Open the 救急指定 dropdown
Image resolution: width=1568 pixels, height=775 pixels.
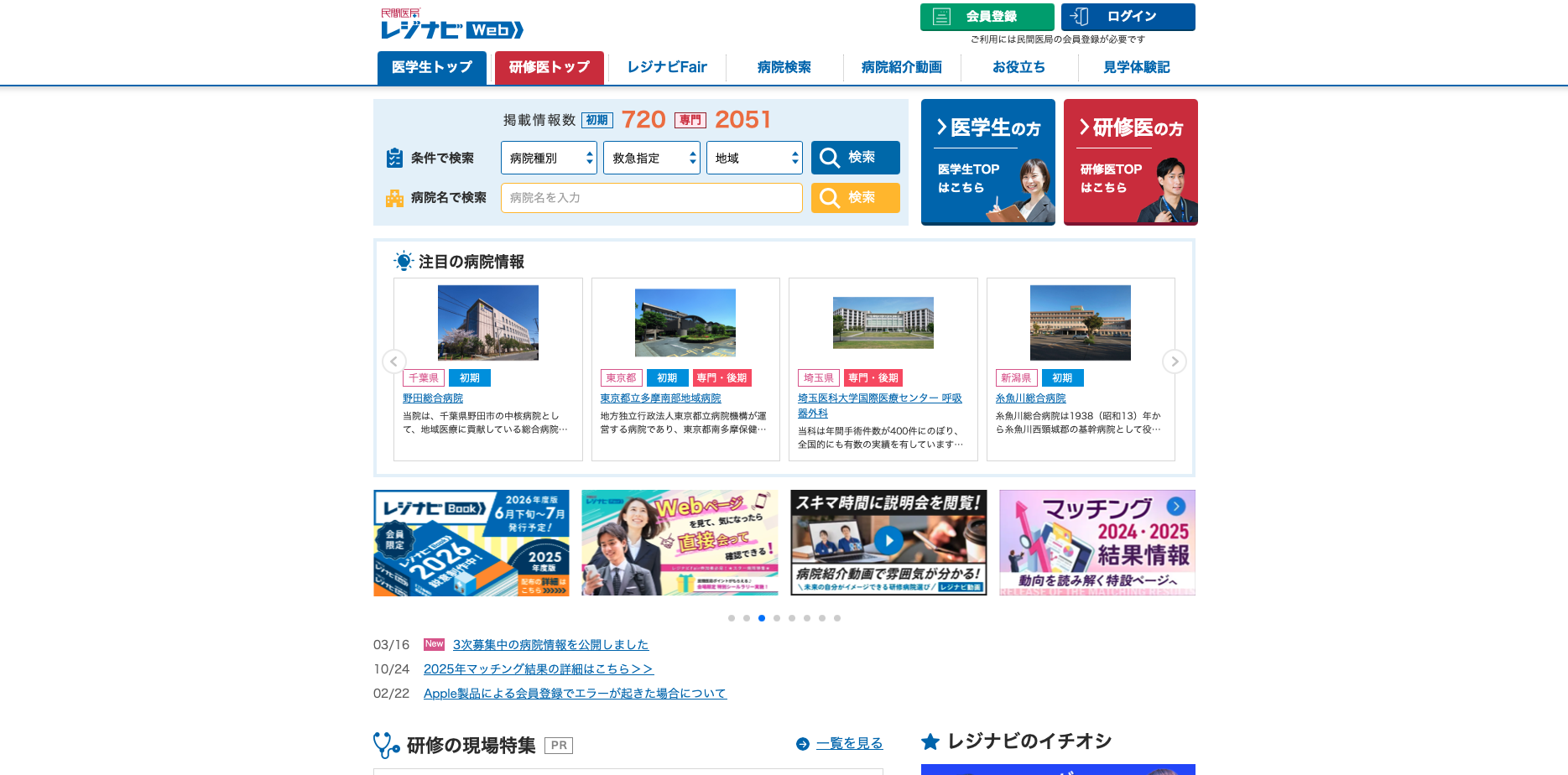pos(651,158)
